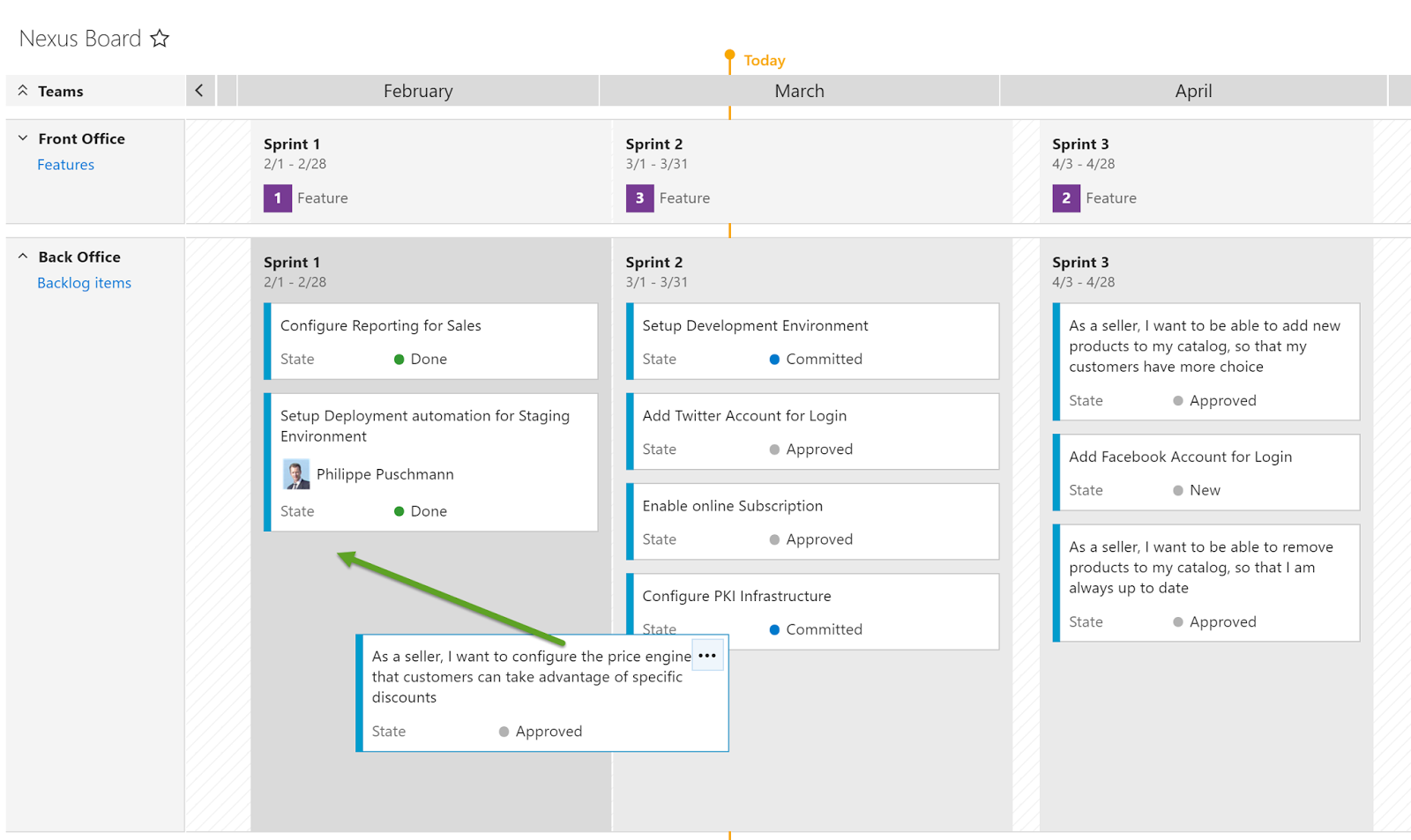Open the Backlog items link under Back Office

click(x=84, y=282)
